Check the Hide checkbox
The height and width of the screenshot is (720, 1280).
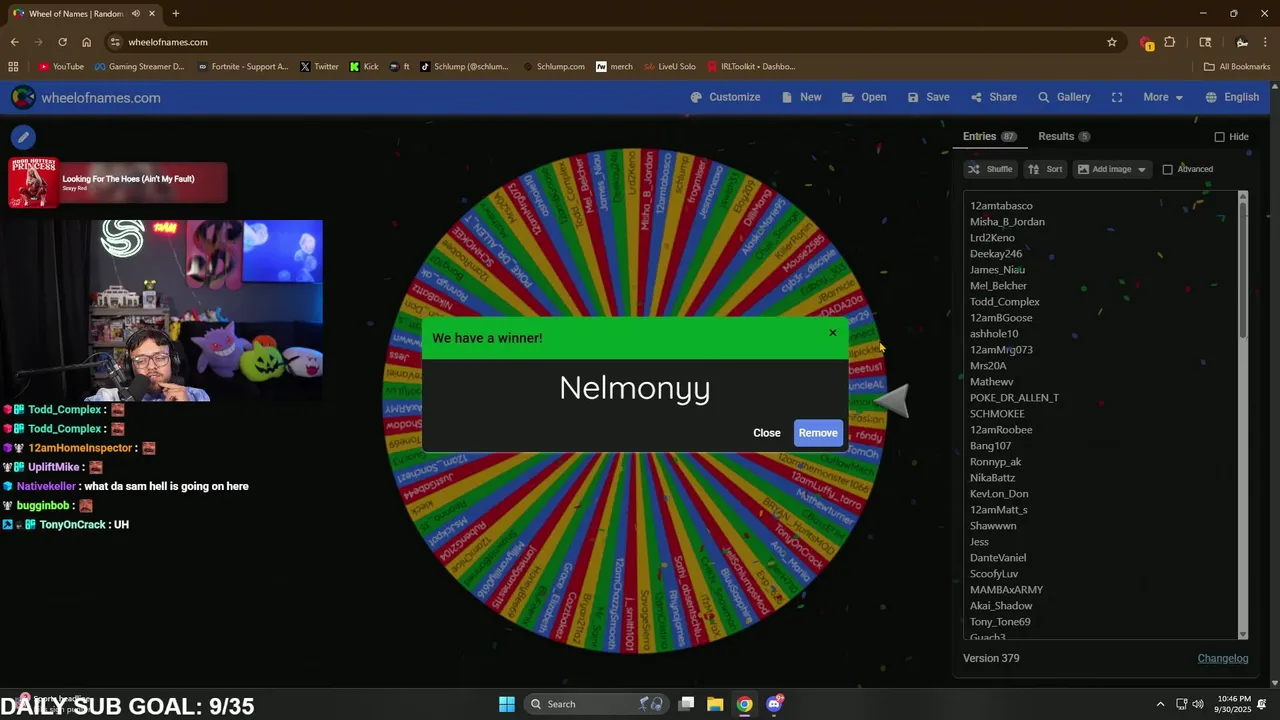point(1219,137)
